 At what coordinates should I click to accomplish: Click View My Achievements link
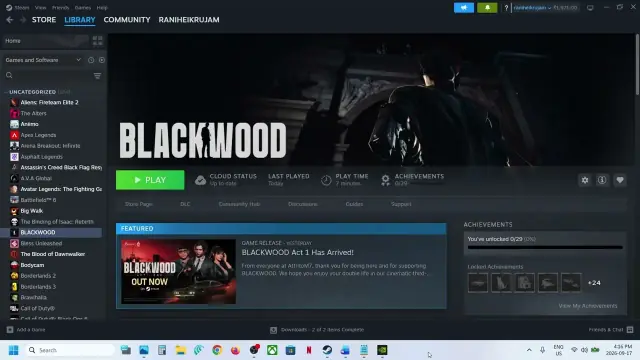(588, 306)
